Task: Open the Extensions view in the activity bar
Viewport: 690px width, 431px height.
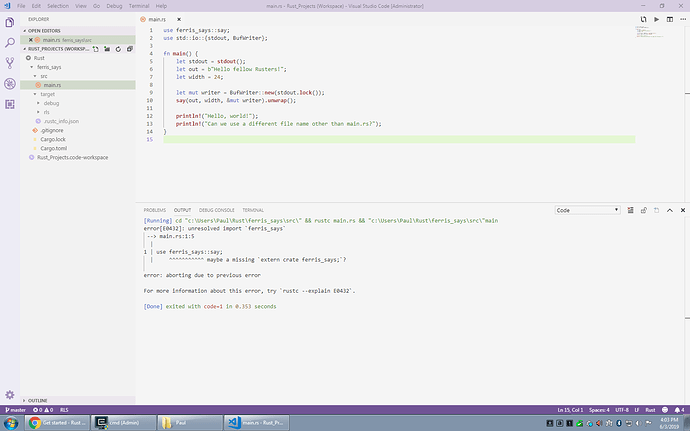Action: pyautogui.click(x=10, y=104)
